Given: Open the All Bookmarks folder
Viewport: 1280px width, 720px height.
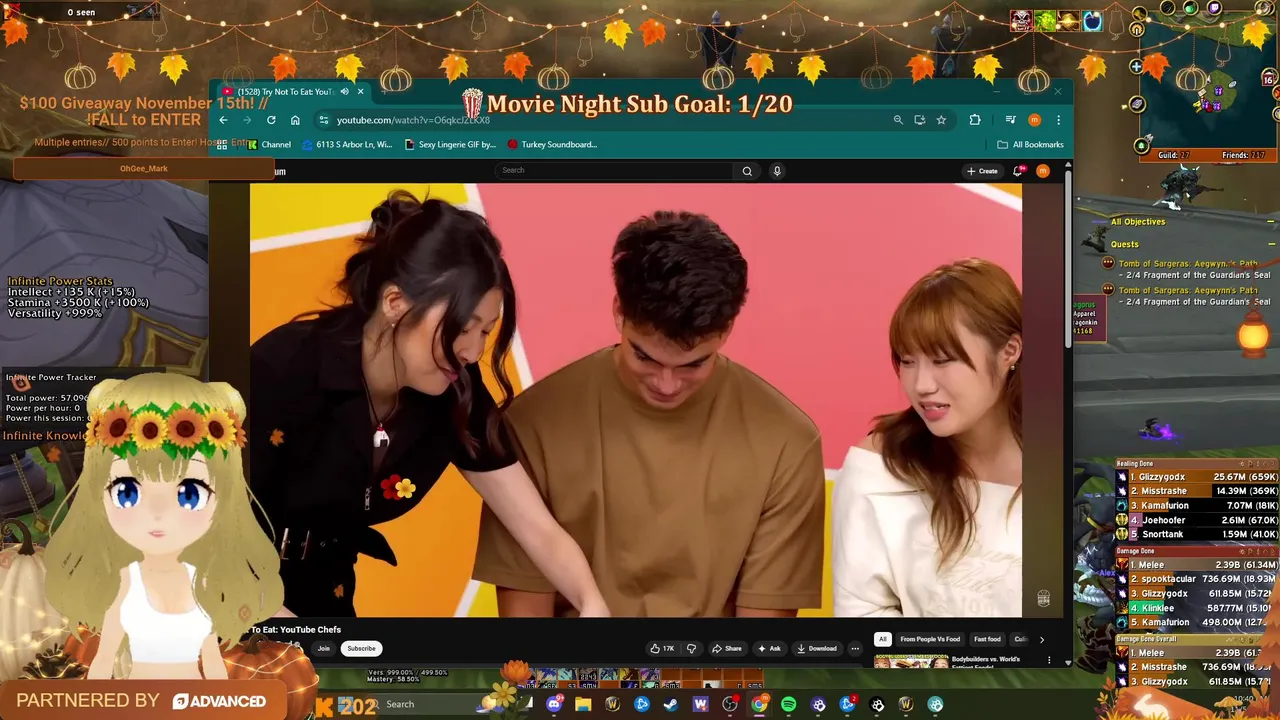Looking at the screenshot, I should [1030, 144].
